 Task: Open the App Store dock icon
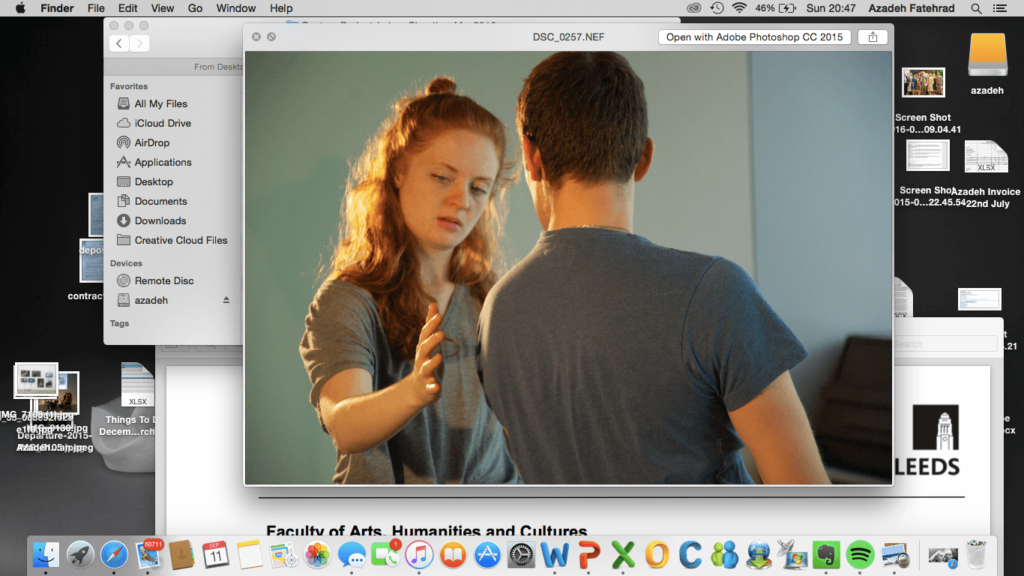point(487,554)
